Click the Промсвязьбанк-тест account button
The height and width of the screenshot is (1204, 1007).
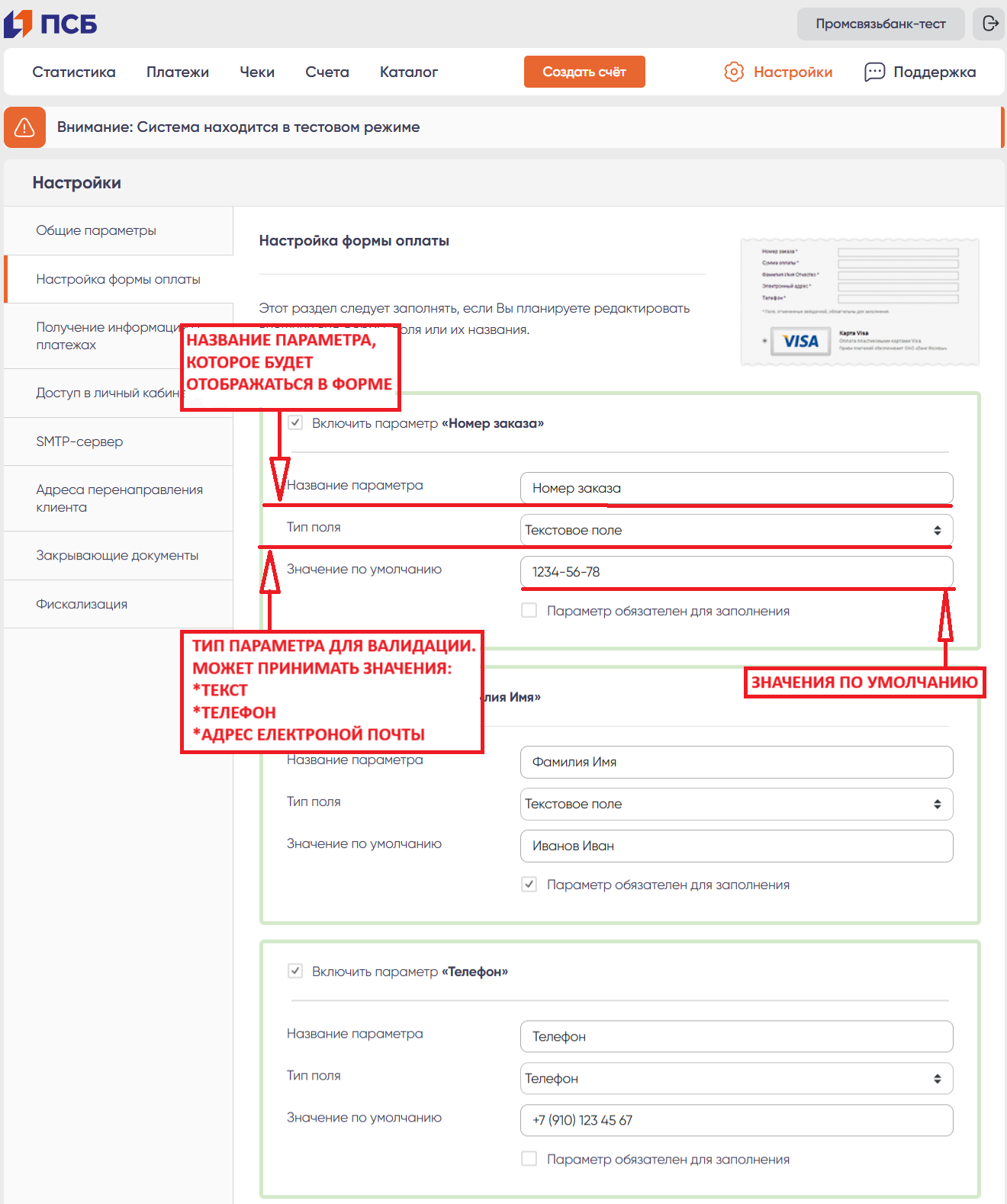pos(880,24)
